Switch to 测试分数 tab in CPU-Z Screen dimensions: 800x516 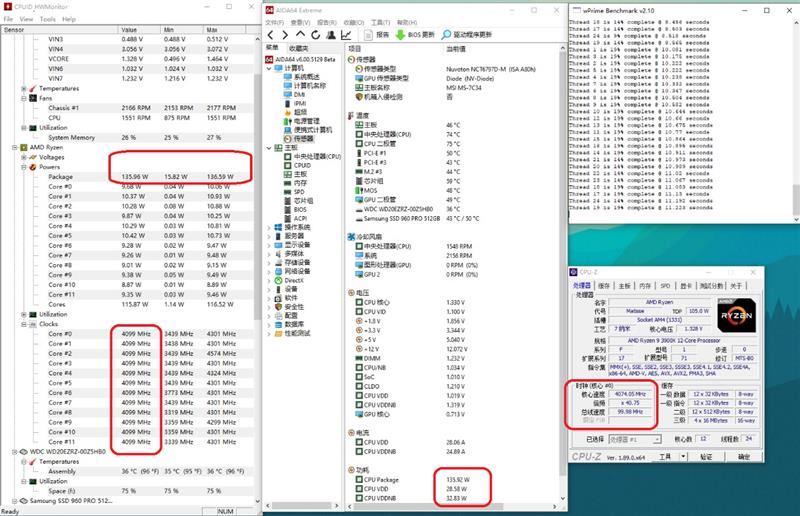(x=711, y=286)
